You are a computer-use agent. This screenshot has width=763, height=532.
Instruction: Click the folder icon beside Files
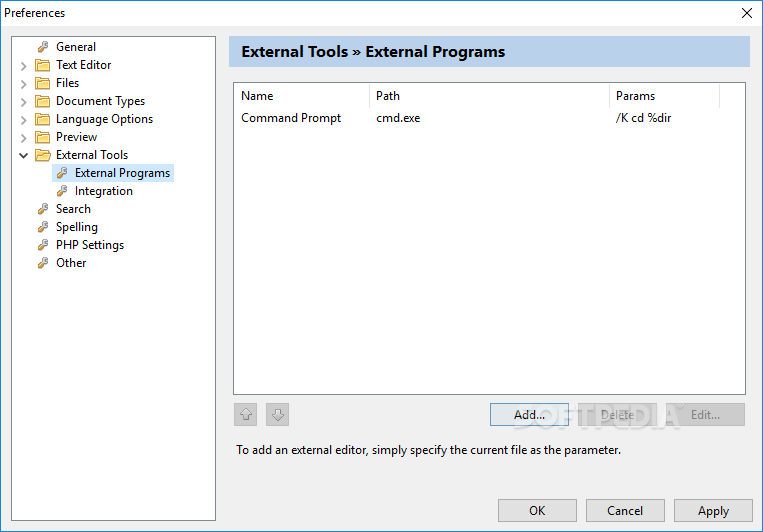pyautogui.click(x=43, y=83)
